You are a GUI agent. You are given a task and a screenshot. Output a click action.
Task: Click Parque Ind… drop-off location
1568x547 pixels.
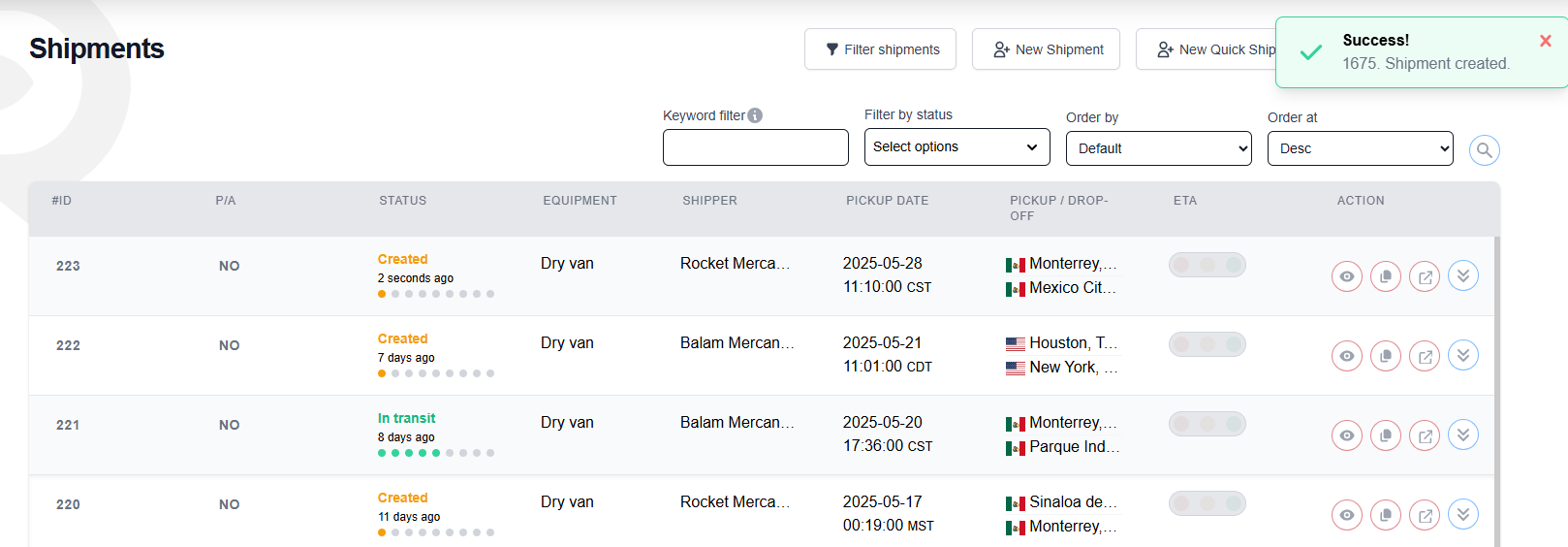(1074, 447)
